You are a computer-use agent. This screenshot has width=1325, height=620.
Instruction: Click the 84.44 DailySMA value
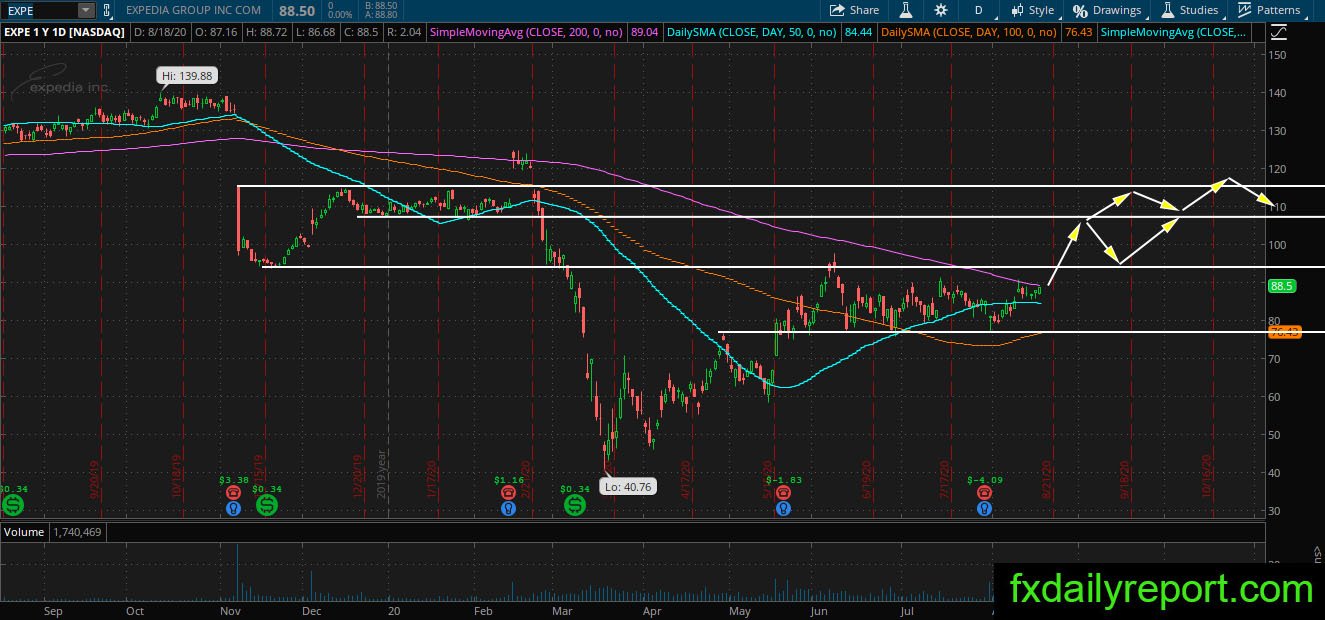(858, 32)
